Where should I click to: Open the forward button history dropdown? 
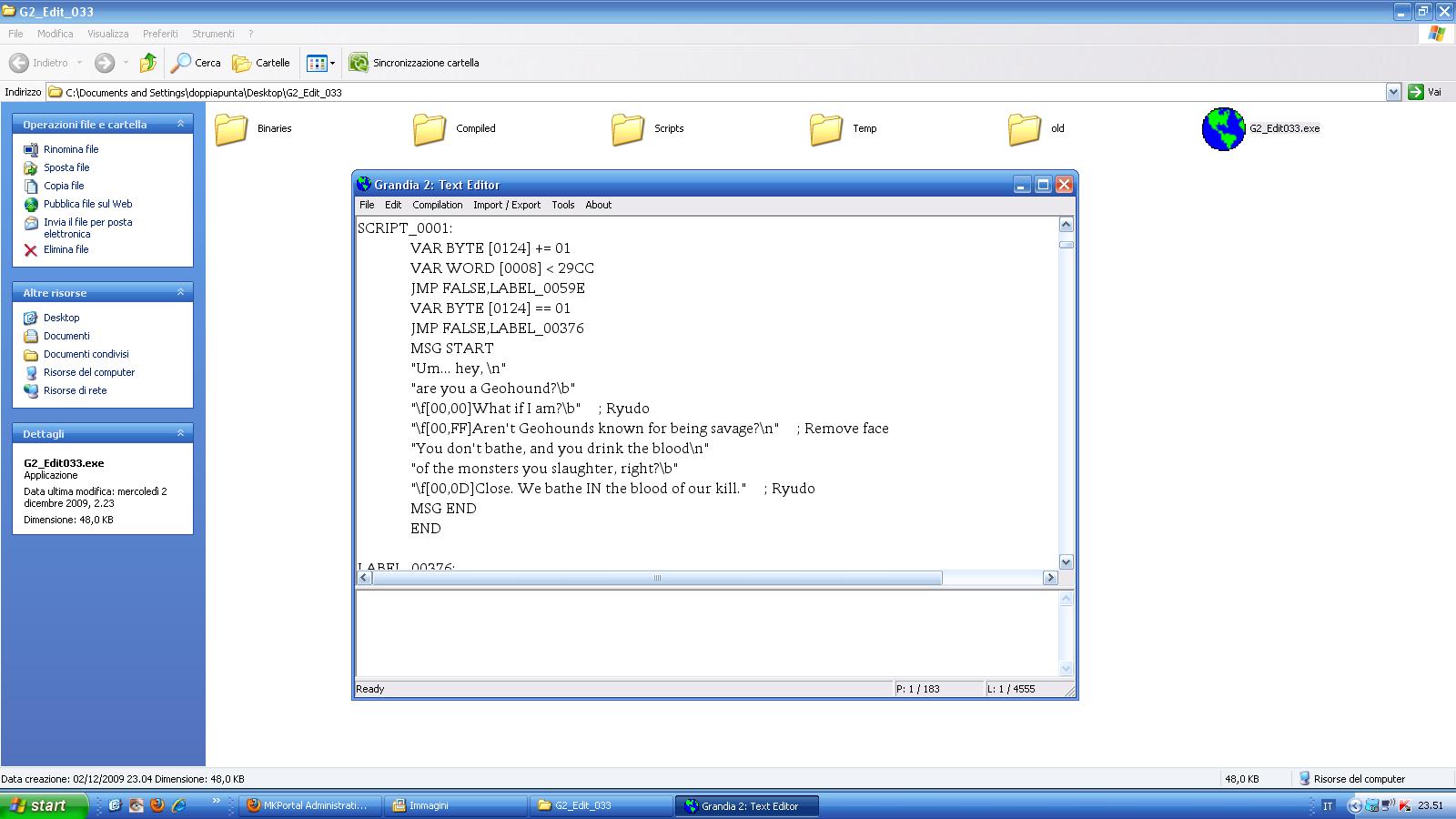point(126,63)
